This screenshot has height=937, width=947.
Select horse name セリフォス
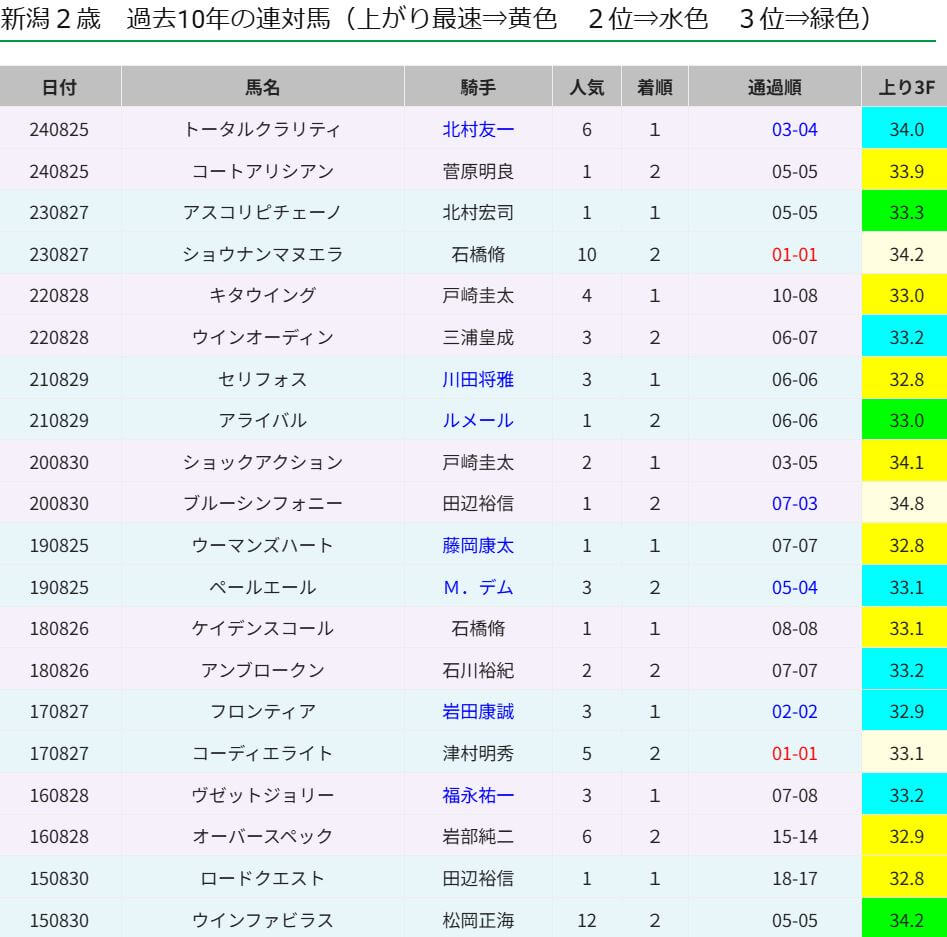[263, 379]
